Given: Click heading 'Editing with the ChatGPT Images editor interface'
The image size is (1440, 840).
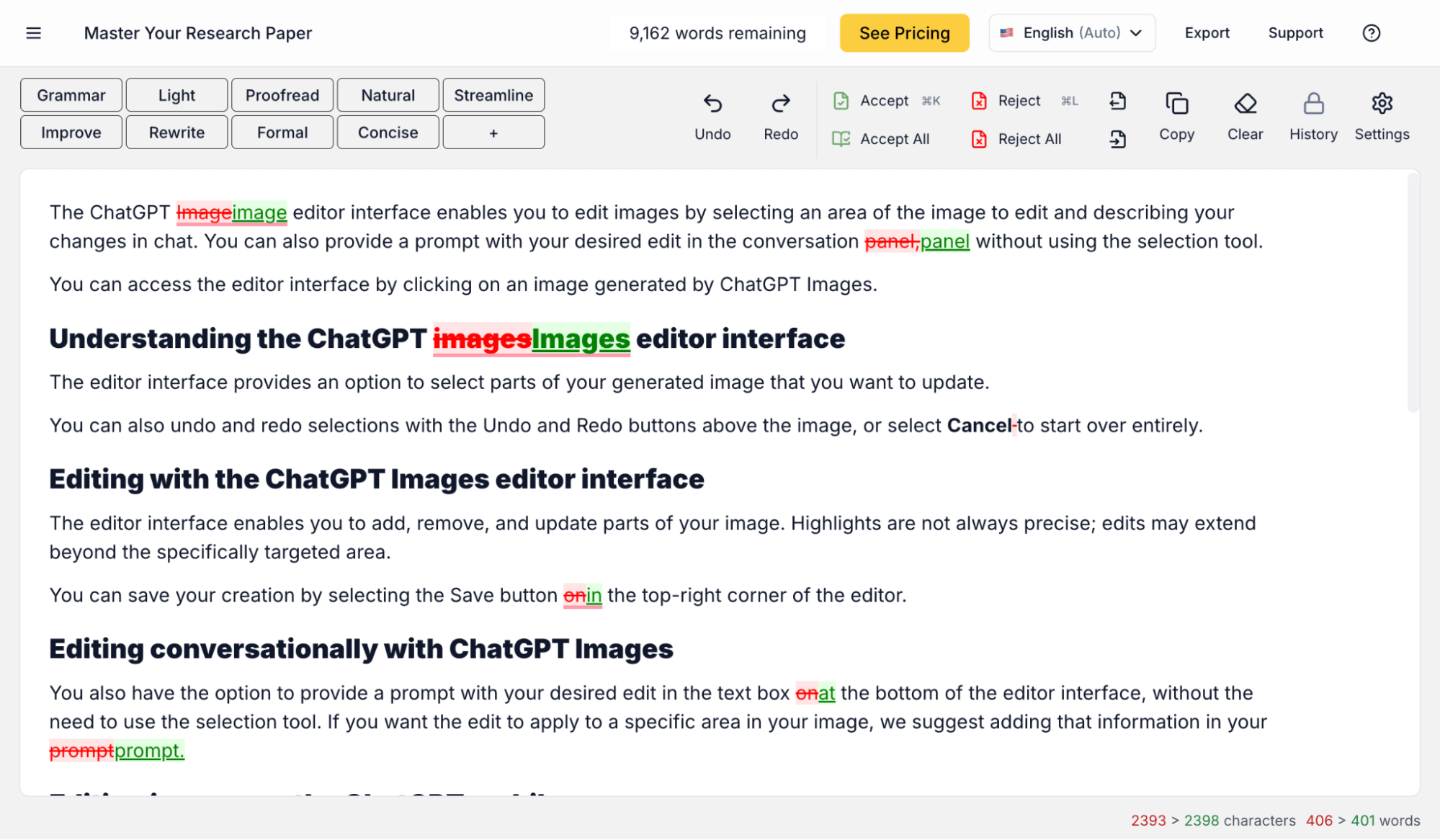Looking at the screenshot, I should tap(377, 479).
